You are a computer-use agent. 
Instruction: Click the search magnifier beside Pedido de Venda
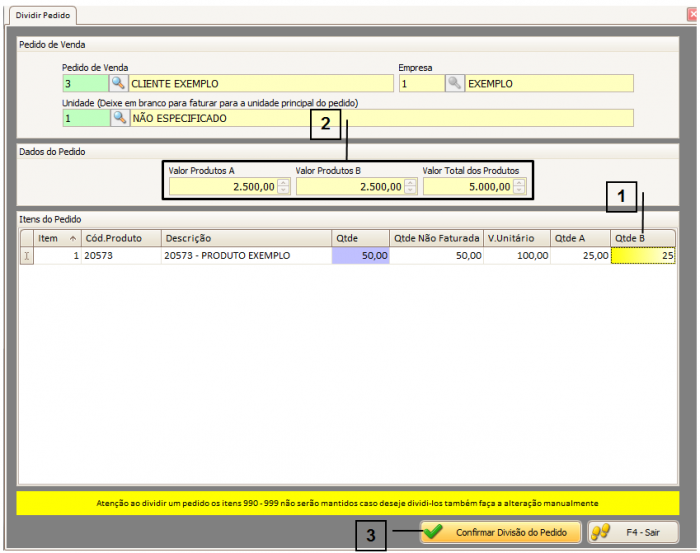click(x=119, y=84)
